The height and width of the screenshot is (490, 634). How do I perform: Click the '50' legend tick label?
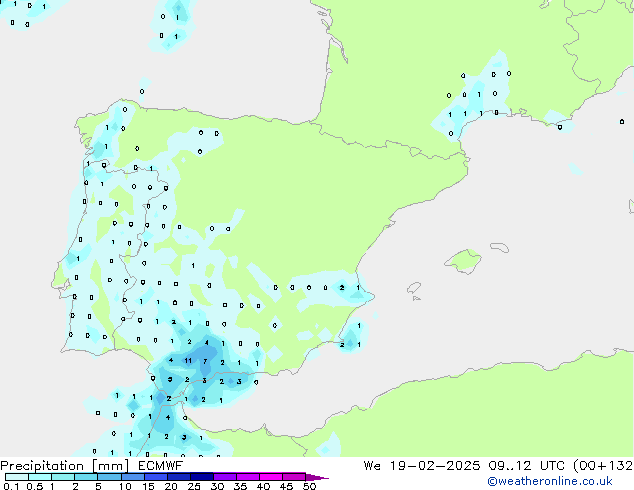coord(309,486)
